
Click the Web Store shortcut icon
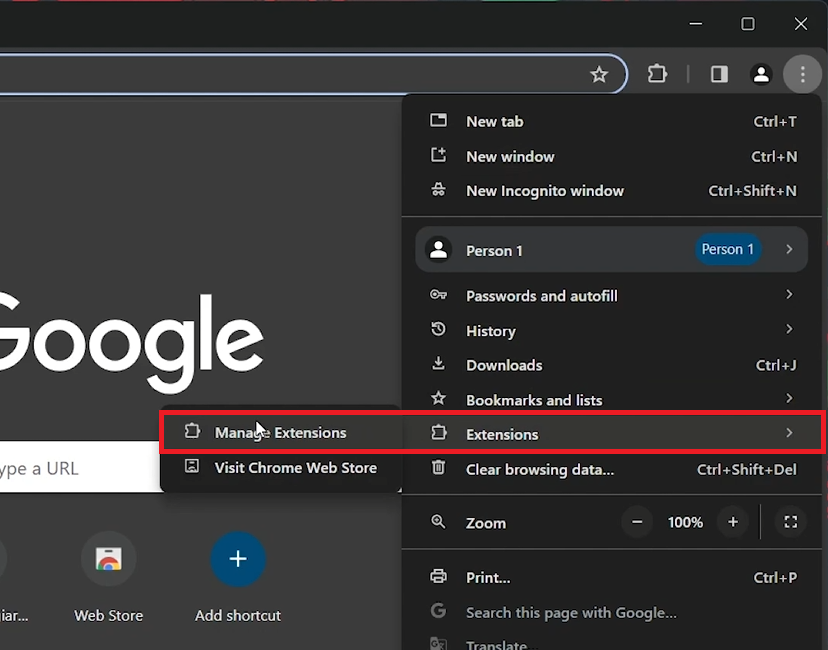pos(108,558)
